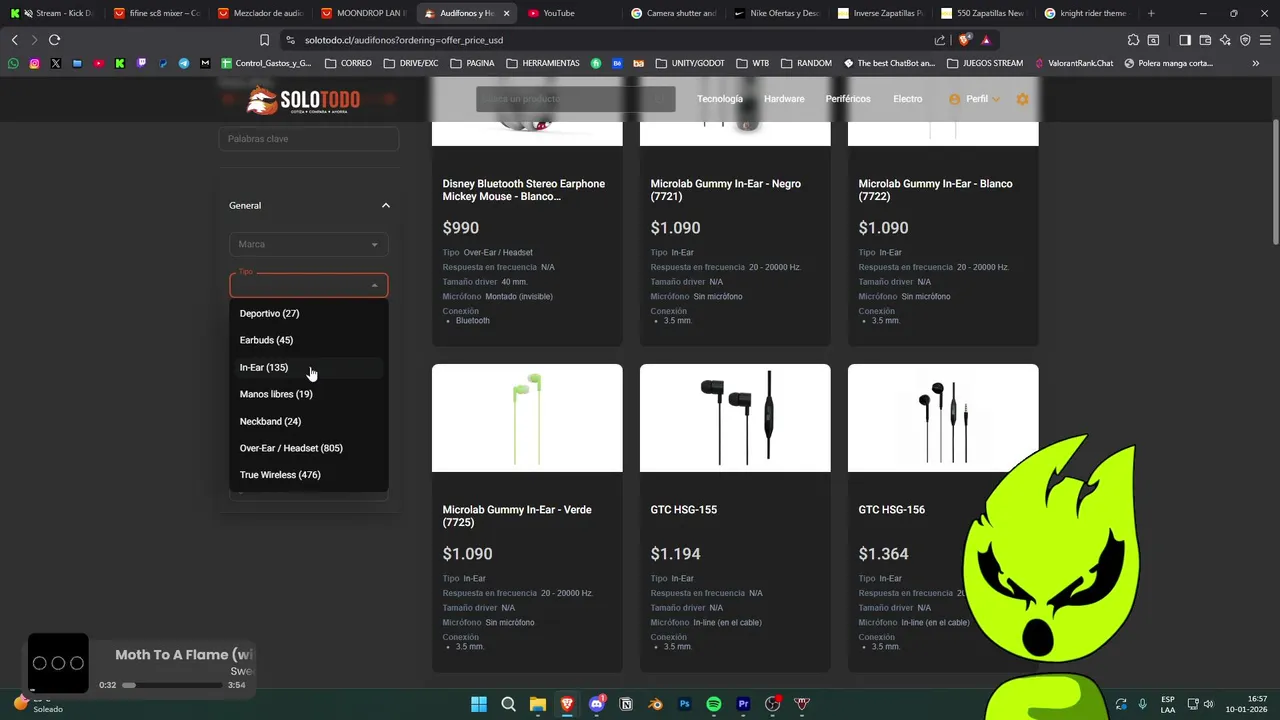
Task: Open Microlab Gummy In-Ear - Negro (7721)
Action: tap(726, 190)
